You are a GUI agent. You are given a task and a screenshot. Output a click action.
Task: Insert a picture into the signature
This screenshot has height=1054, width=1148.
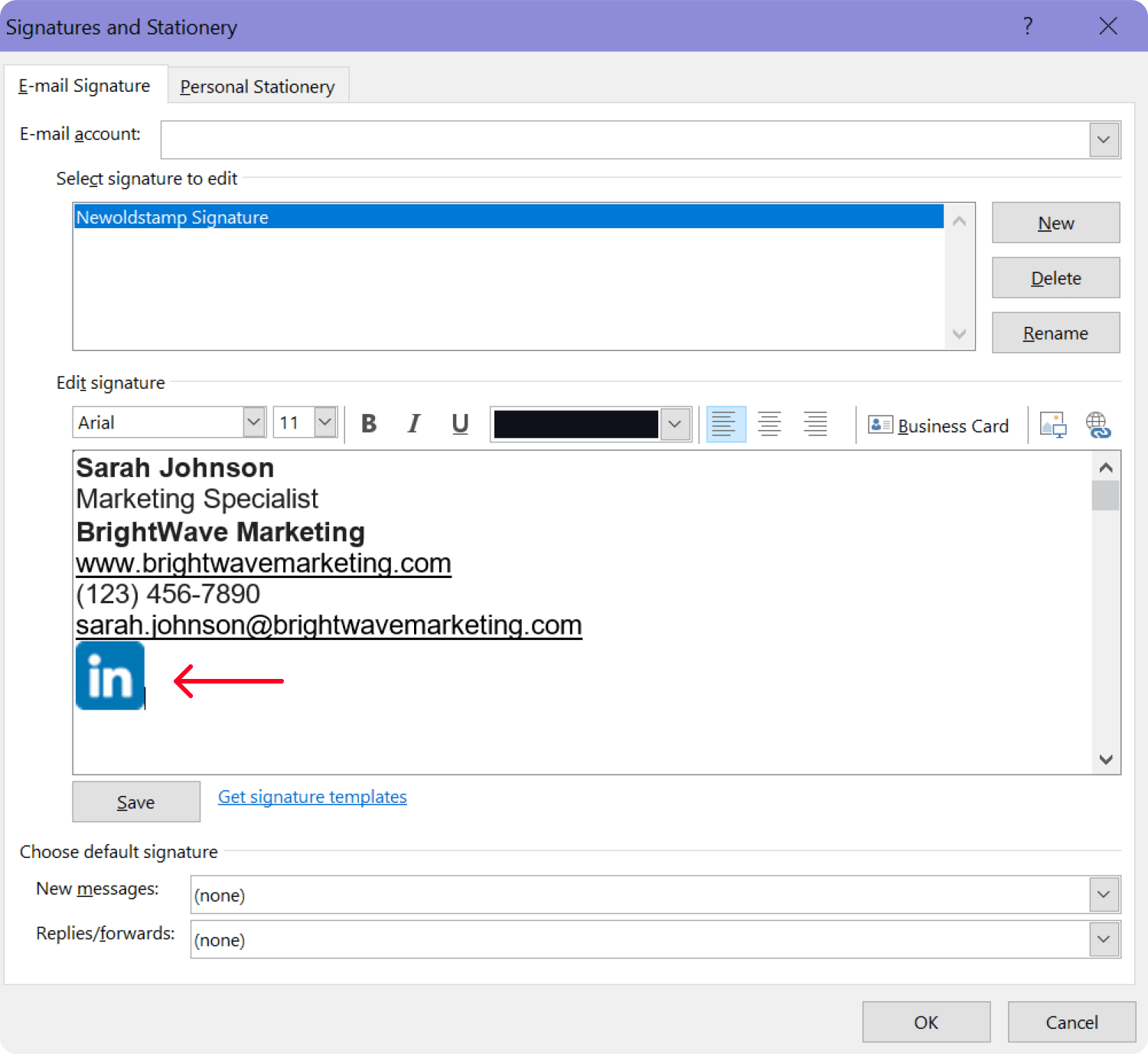tap(1053, 426)
